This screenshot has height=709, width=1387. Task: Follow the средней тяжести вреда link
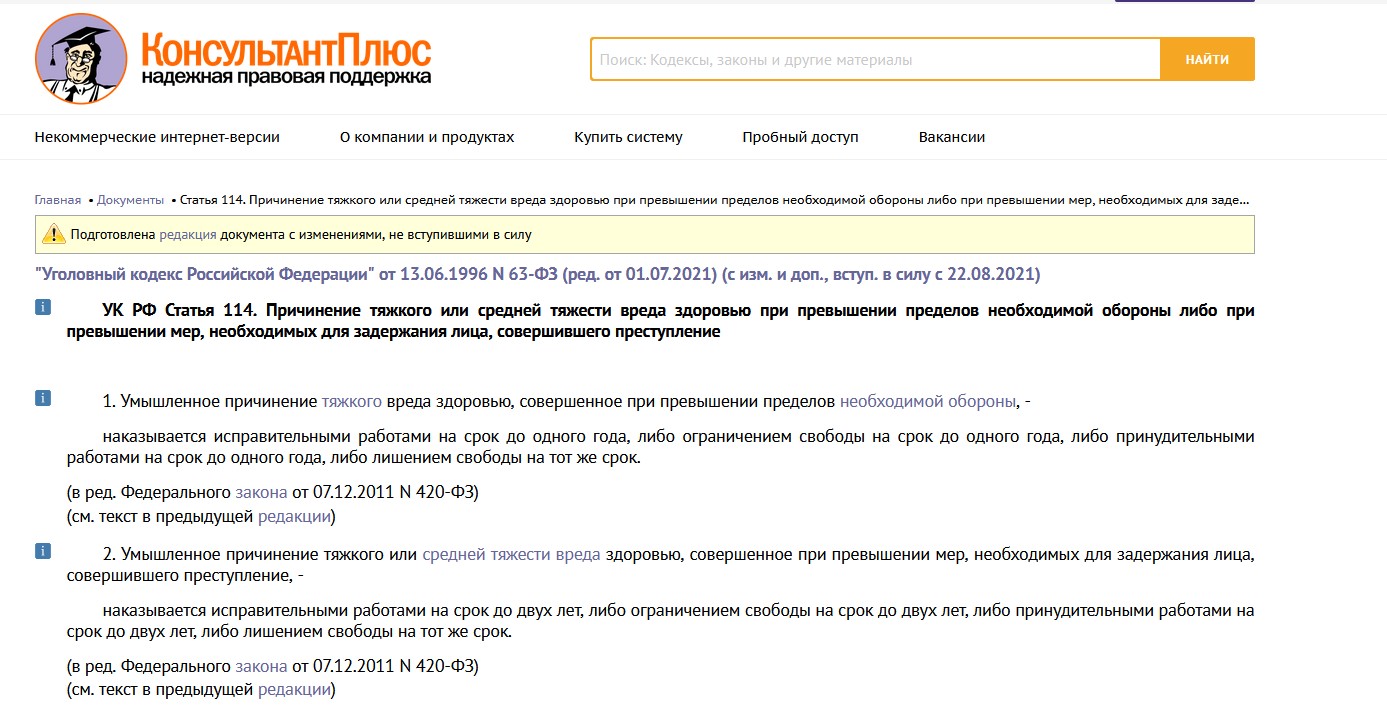pyautogui.click(x=511, y=554)
